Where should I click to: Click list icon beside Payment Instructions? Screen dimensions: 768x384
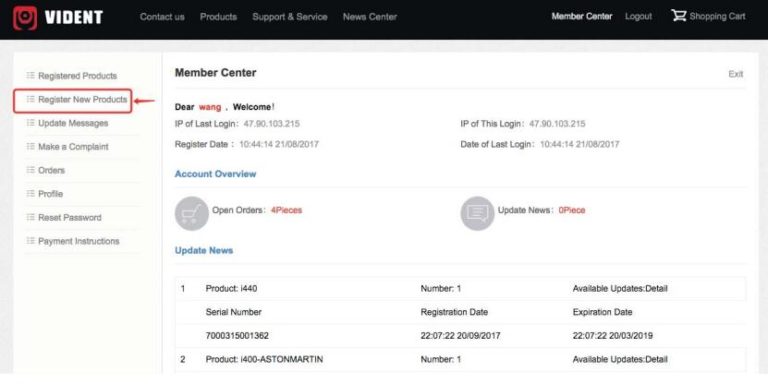pyautogui.click(x=30, y=240)
